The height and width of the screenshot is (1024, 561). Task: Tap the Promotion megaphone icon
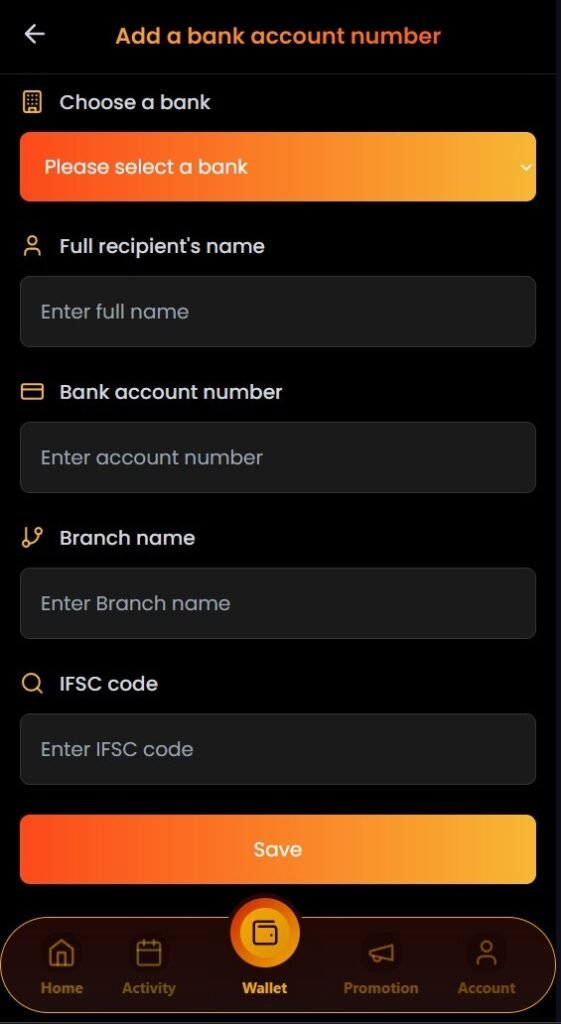381,953
